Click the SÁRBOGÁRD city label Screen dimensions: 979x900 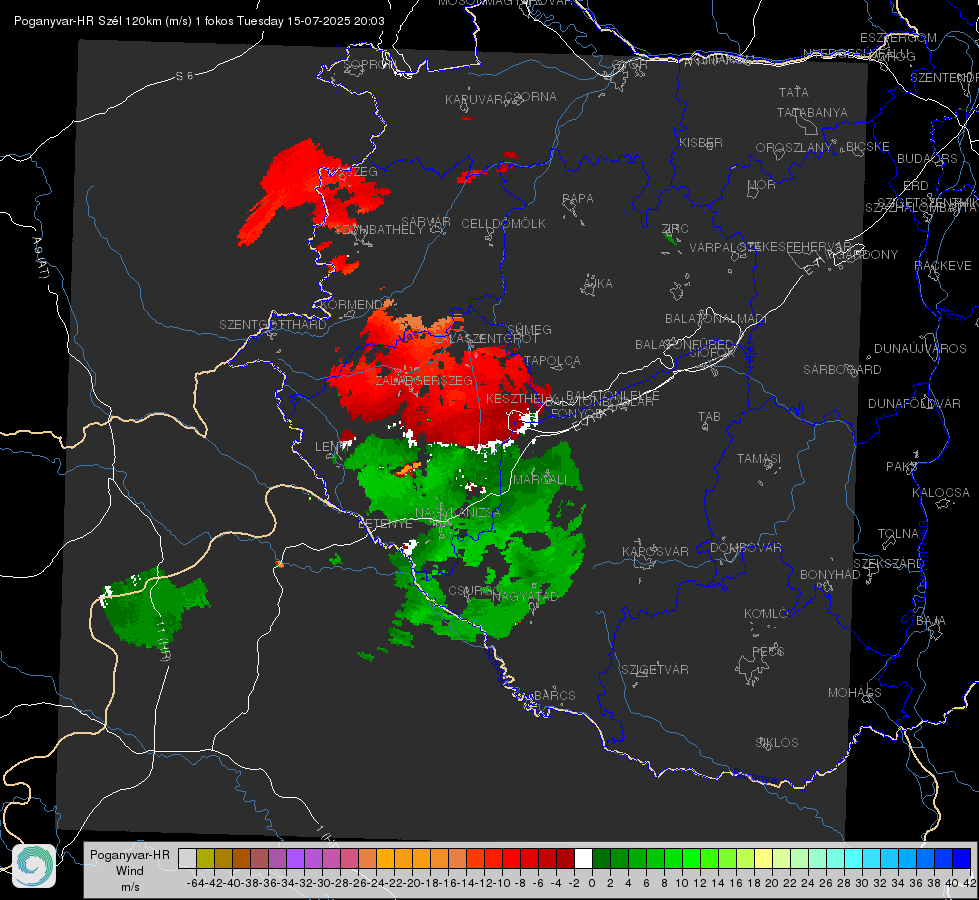click(842, 370)
